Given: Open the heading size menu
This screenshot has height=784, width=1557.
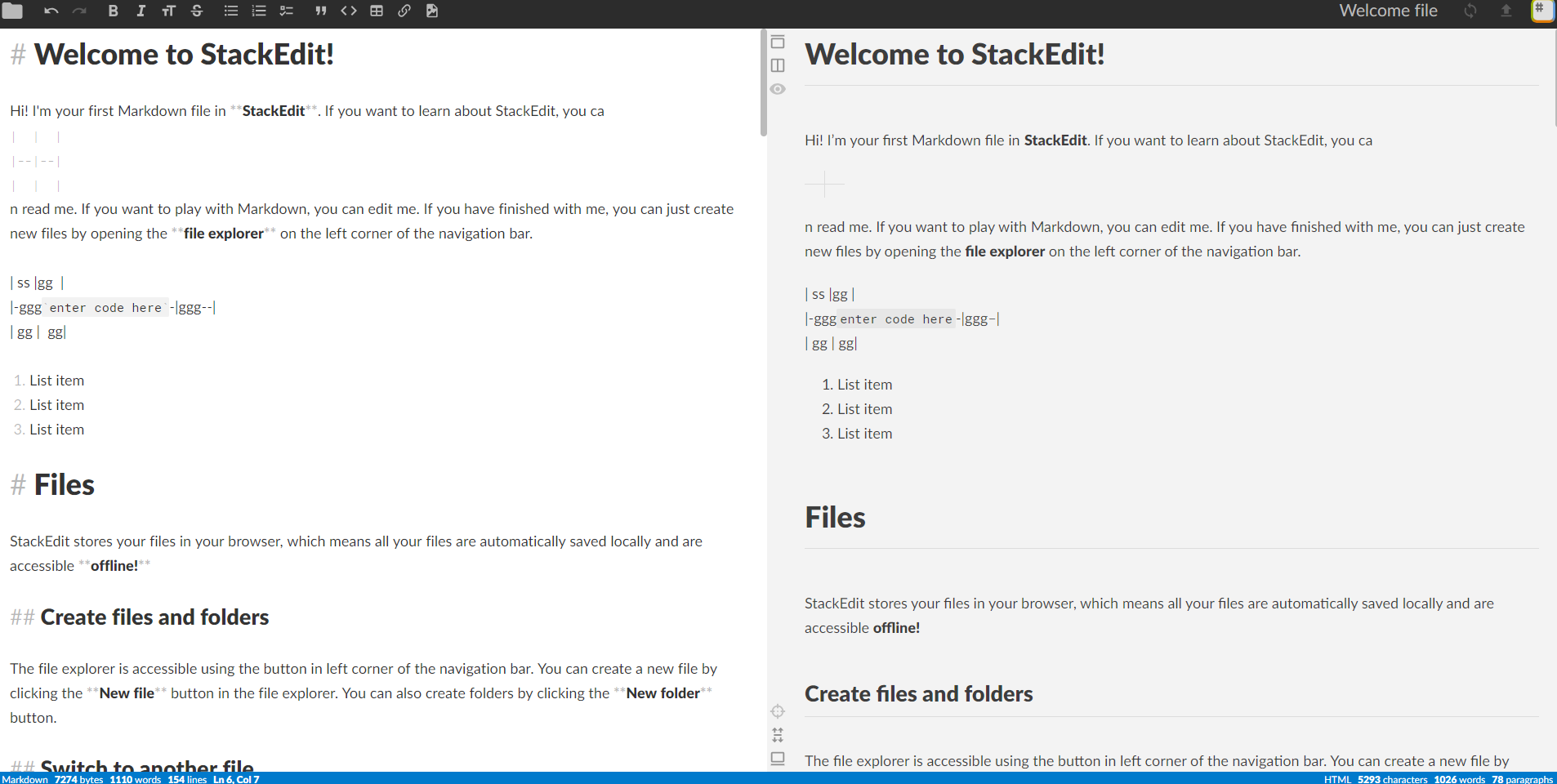Looking at the screenshot, I should (168, 11).
